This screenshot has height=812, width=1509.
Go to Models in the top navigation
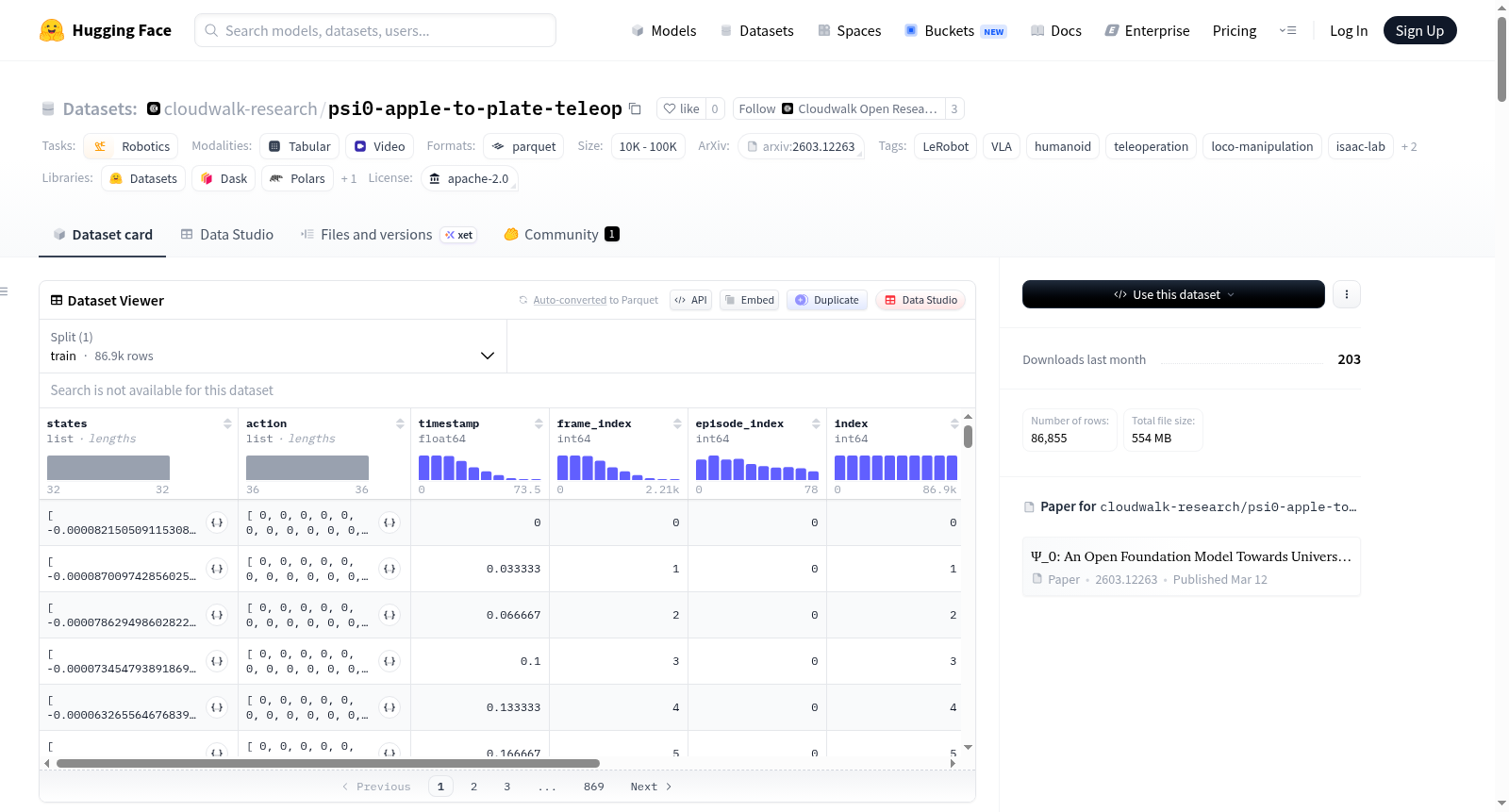[664, 31]
